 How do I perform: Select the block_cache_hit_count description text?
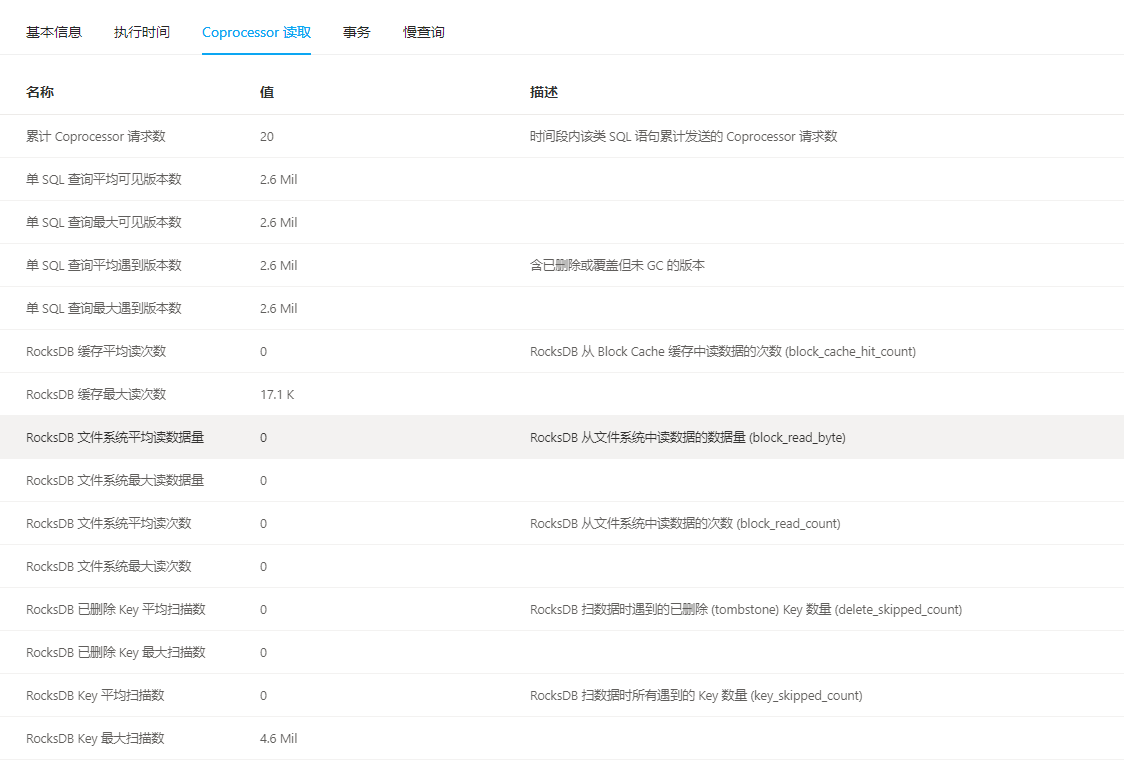[723, 351]
